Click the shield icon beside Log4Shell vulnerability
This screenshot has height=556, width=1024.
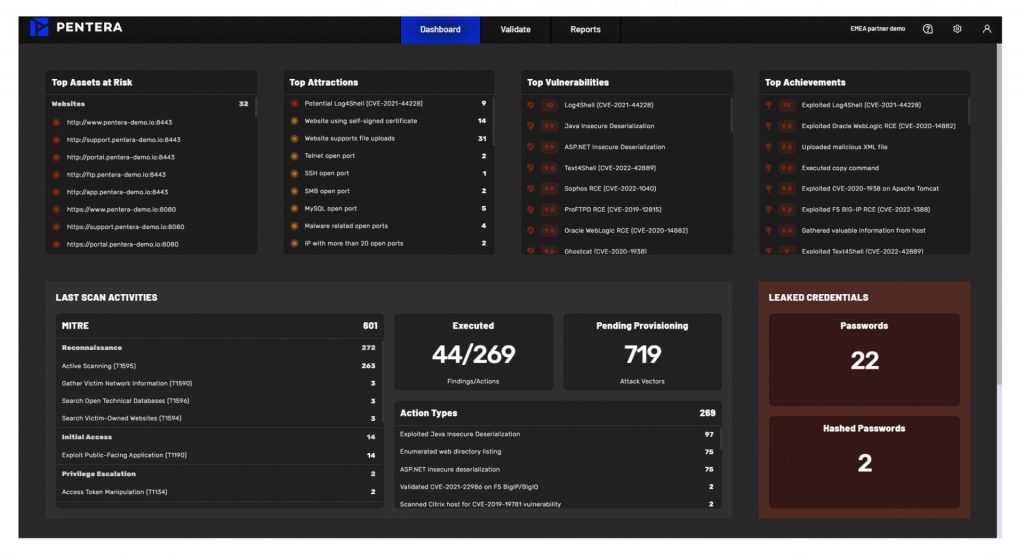[x=531, y=105]
